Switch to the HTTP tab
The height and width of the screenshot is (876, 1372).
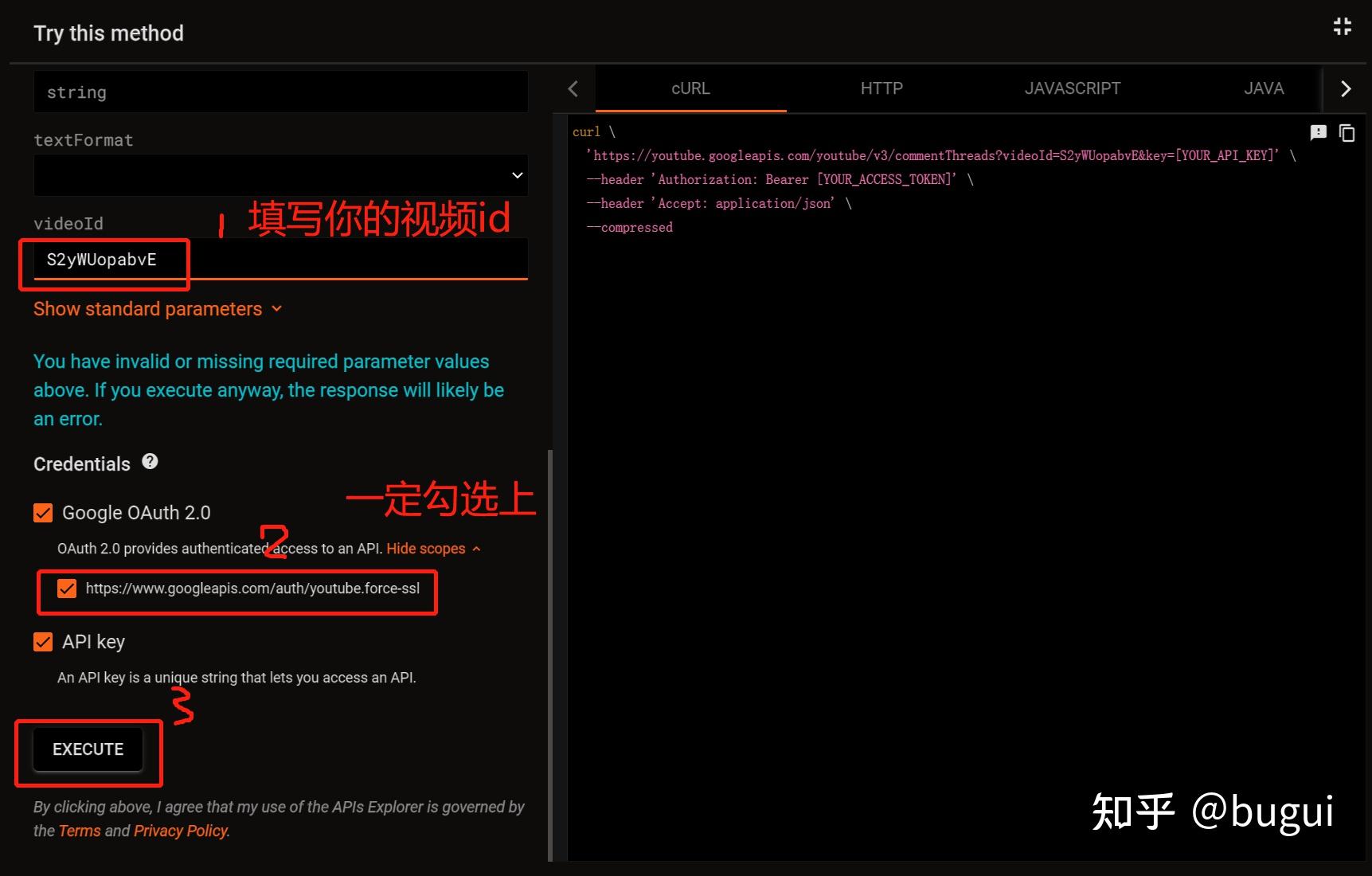881,88
